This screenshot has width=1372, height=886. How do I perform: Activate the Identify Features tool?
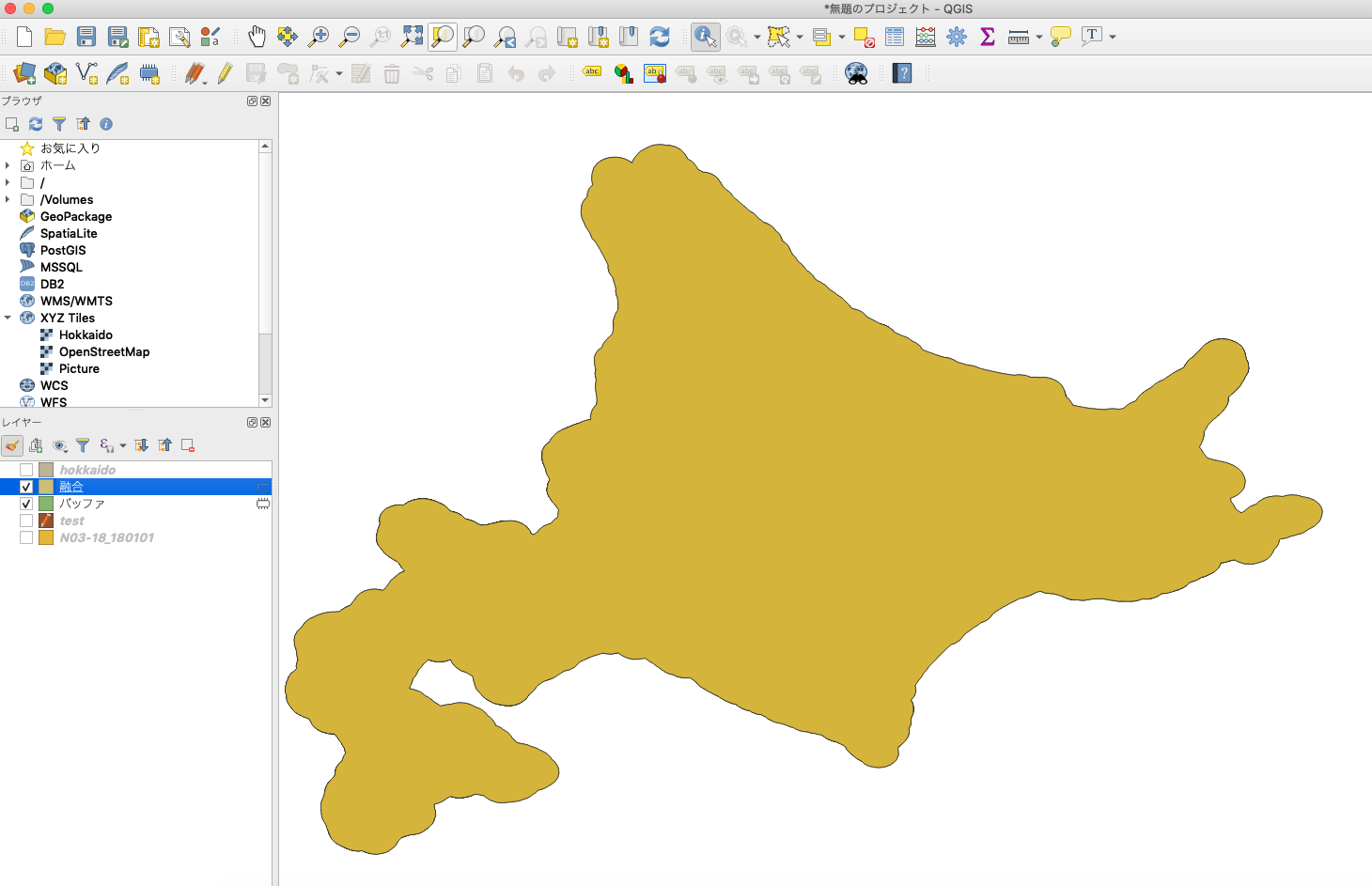(706, 37)
